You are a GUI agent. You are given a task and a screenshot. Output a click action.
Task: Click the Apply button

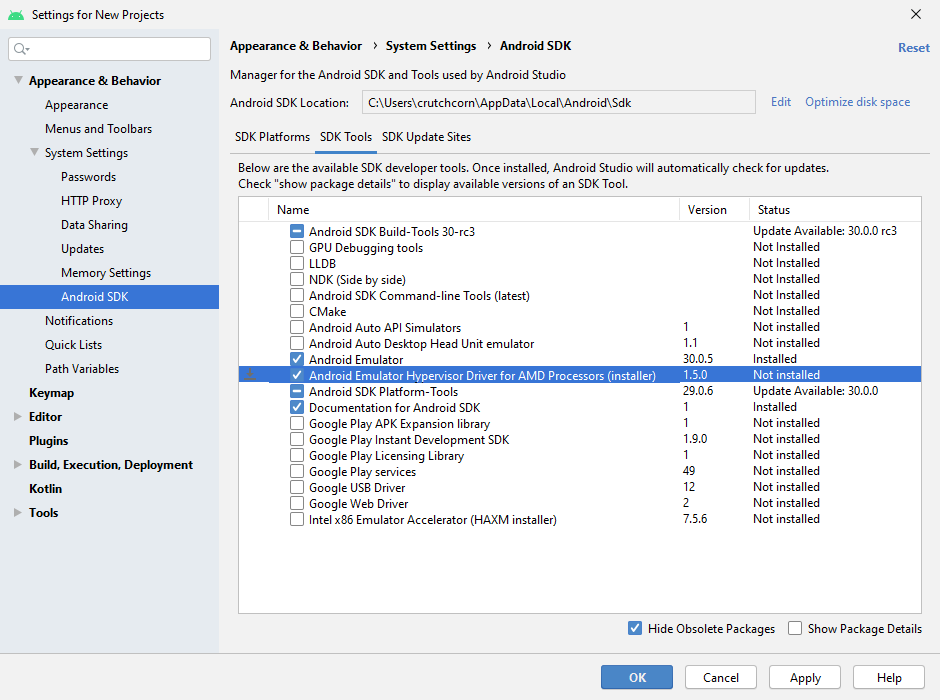click(805, 677)
